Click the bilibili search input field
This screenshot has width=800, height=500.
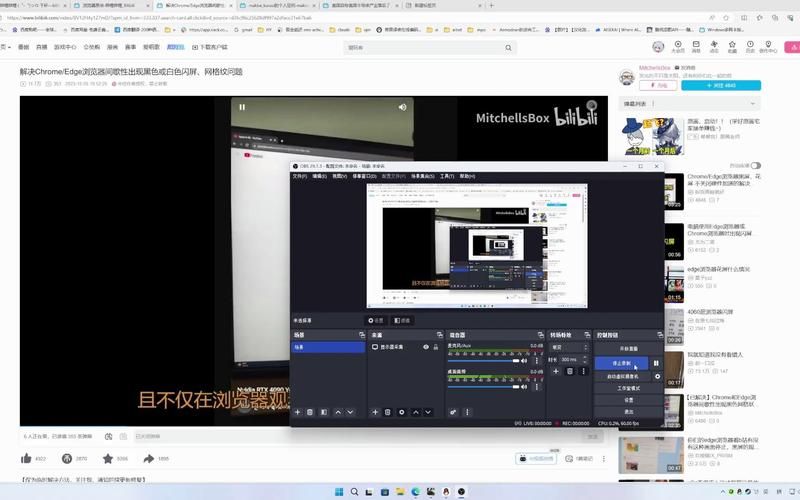[423, 47]
